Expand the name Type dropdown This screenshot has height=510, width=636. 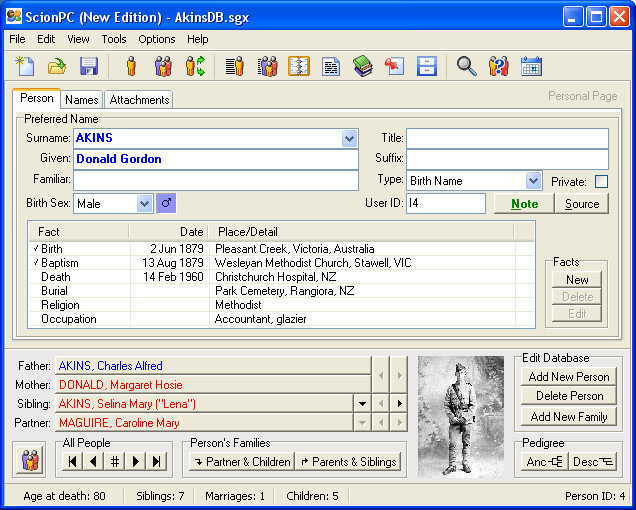click(x=533, y=181)
